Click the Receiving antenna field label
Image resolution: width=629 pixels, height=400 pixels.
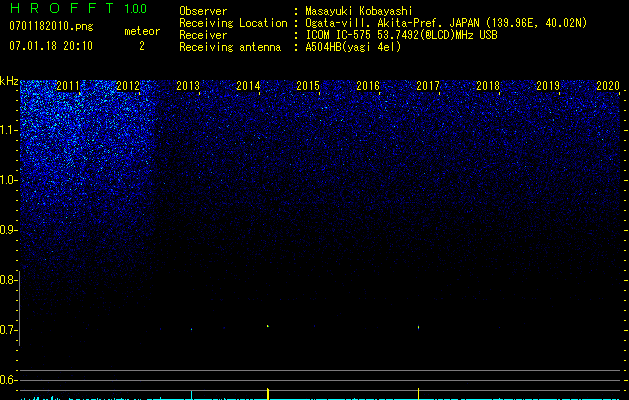pyautogui.click(x=230, y=47)
